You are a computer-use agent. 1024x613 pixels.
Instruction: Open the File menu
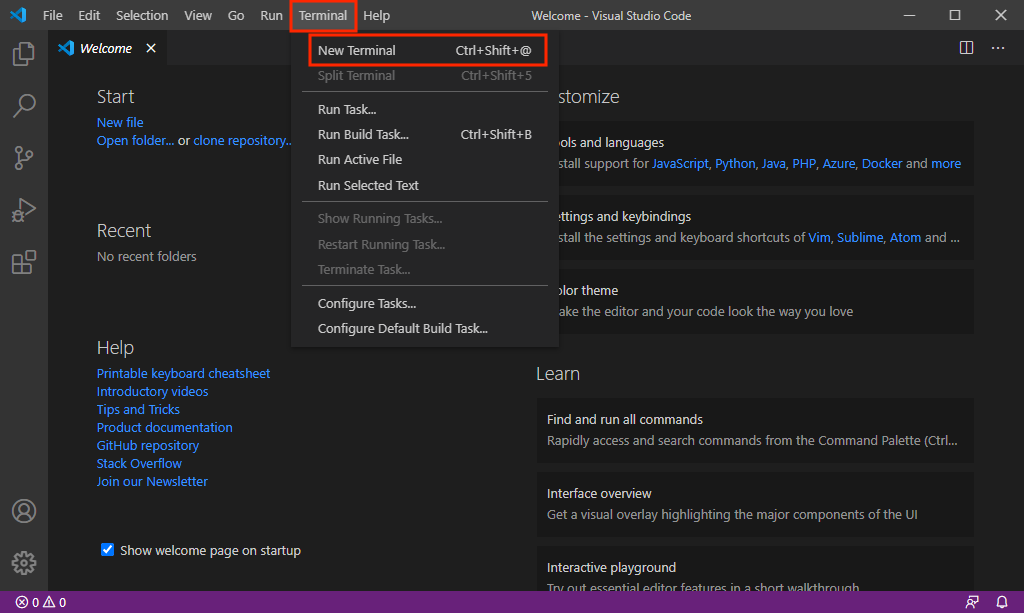coord(52,15)
